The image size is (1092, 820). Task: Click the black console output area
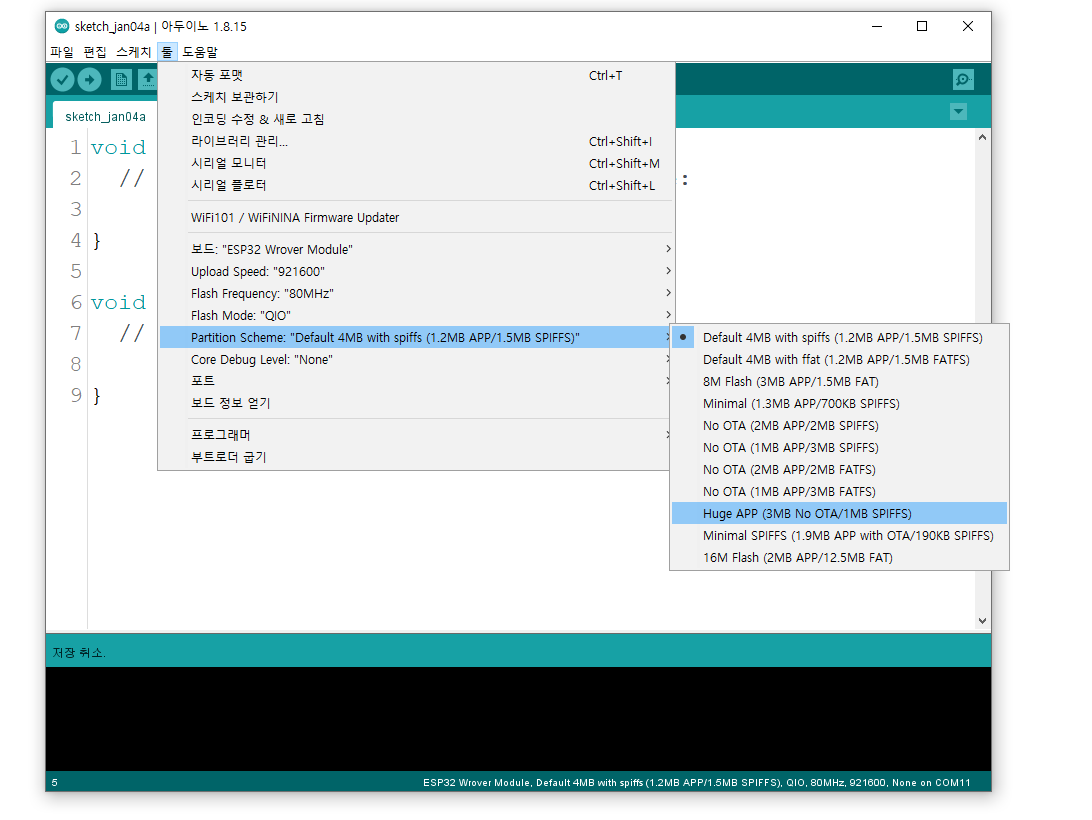click(x=518, y=719)
